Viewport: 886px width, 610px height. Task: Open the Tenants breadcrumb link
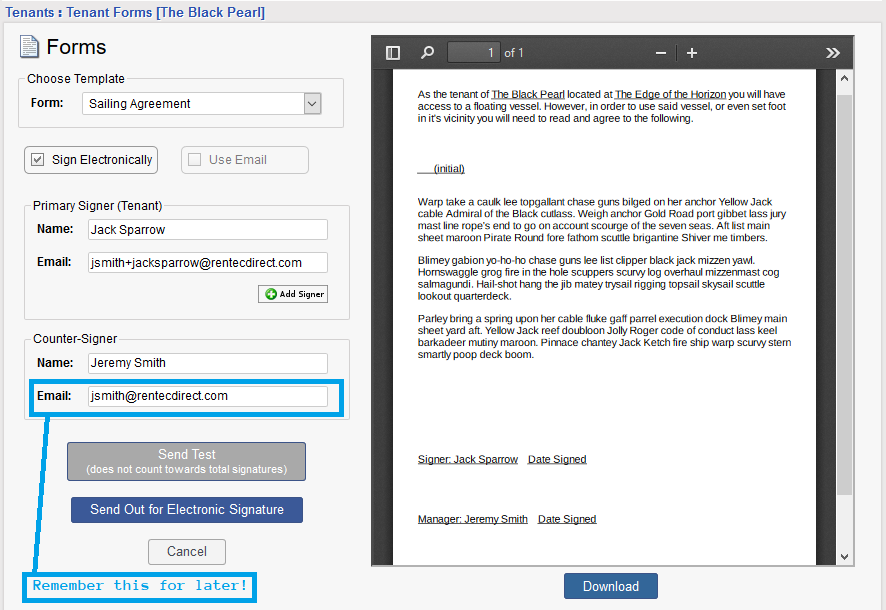click(x=29, y=12)
